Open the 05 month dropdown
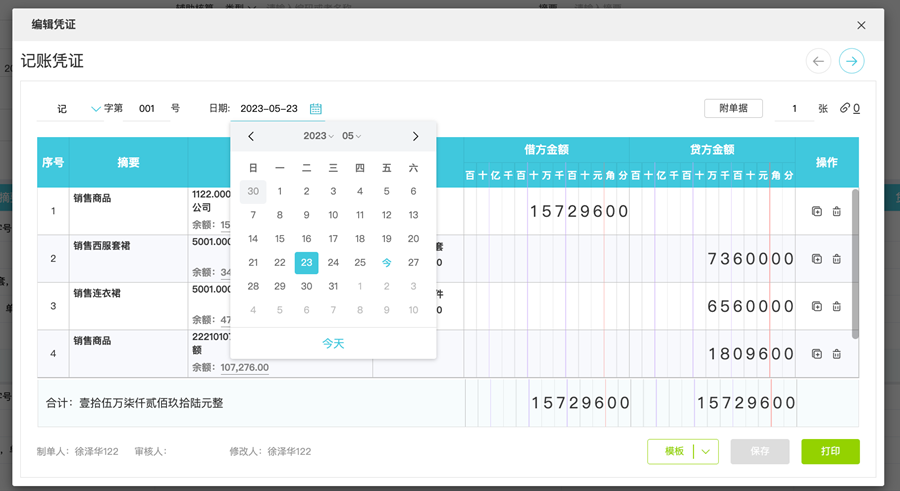Screen dimensions: 900x491 (351, 136)
